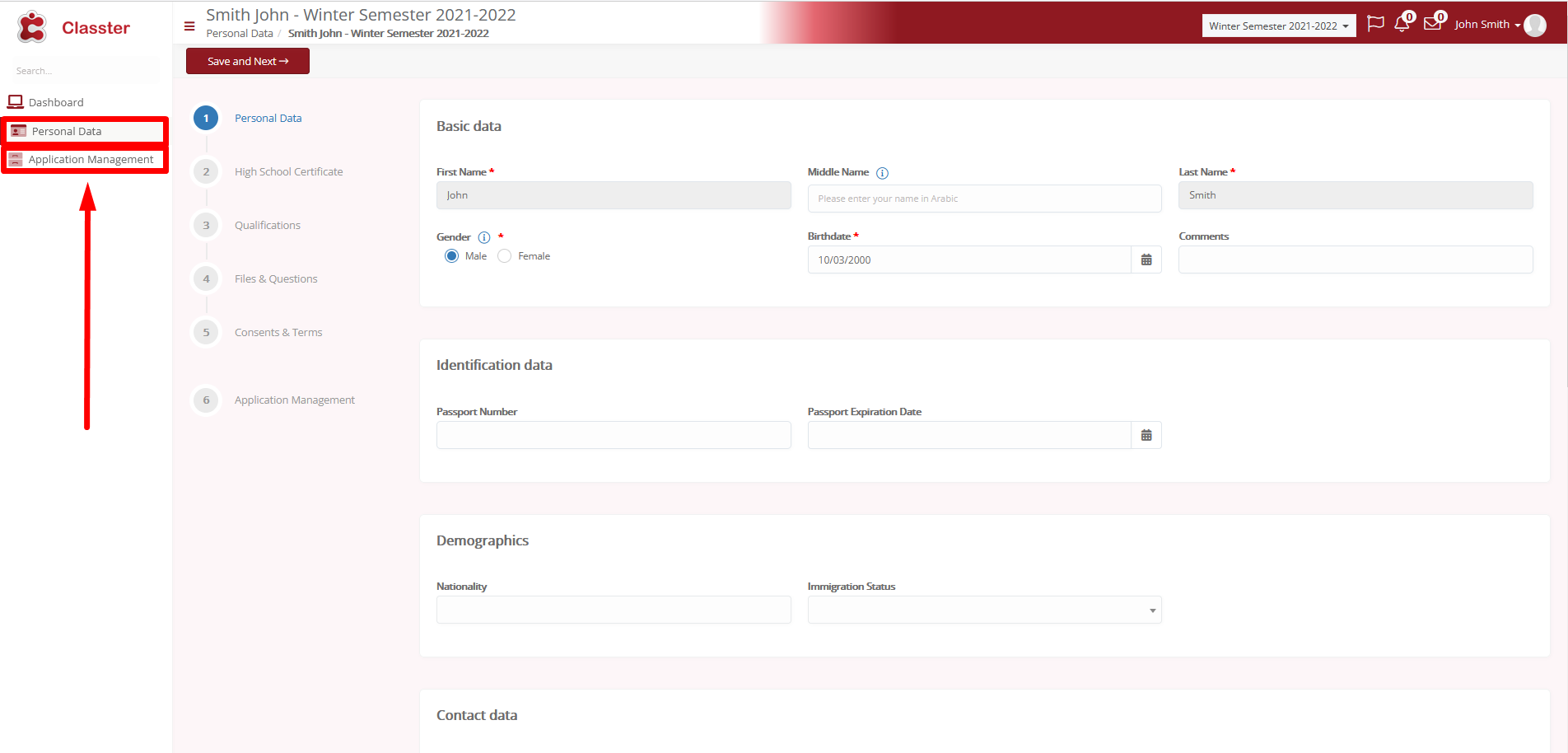Go to step 6 Application Management

(206, 400)
